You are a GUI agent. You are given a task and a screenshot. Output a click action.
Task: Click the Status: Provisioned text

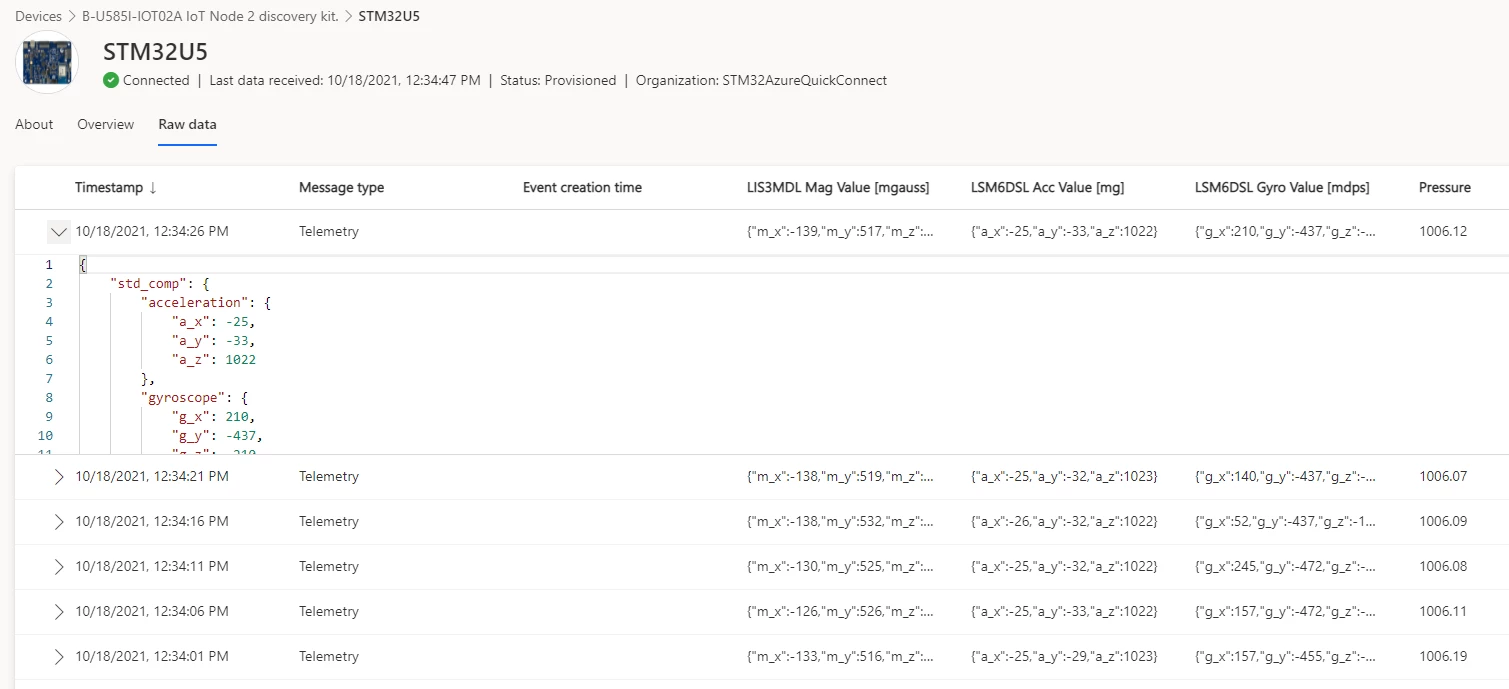(x=558, y=80)
